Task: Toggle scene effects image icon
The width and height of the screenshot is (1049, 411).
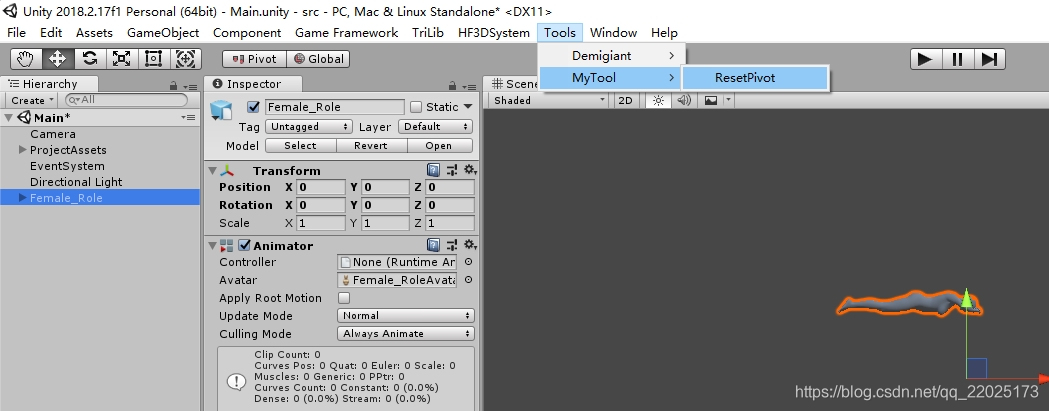Action: pos(710,100)
